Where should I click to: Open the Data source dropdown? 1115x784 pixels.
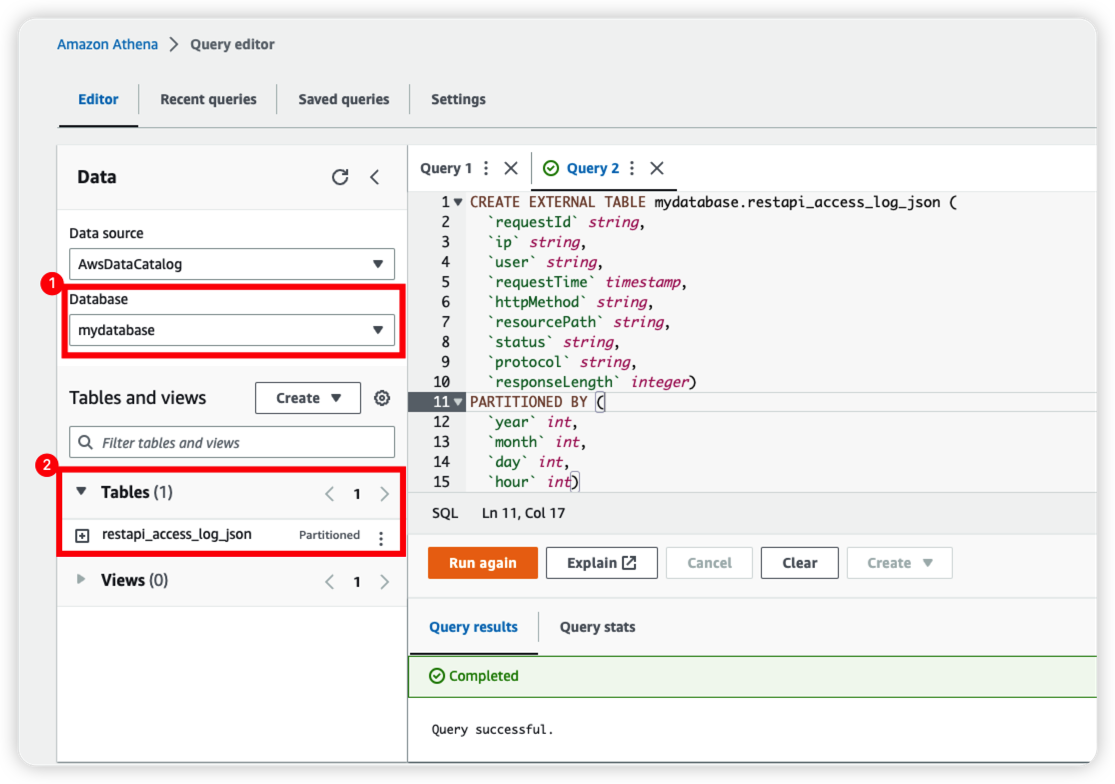pos(231,264)
